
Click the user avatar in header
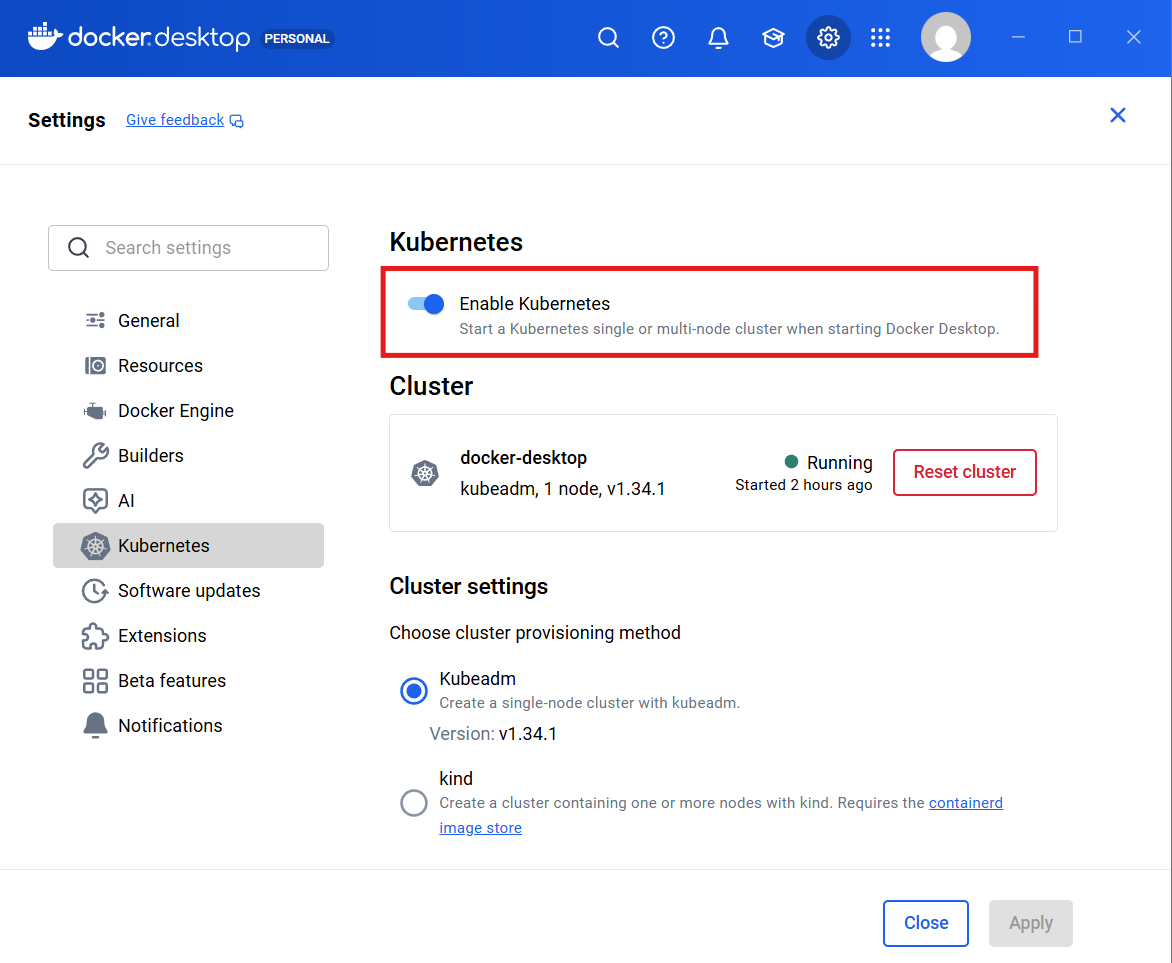(946, 37)
